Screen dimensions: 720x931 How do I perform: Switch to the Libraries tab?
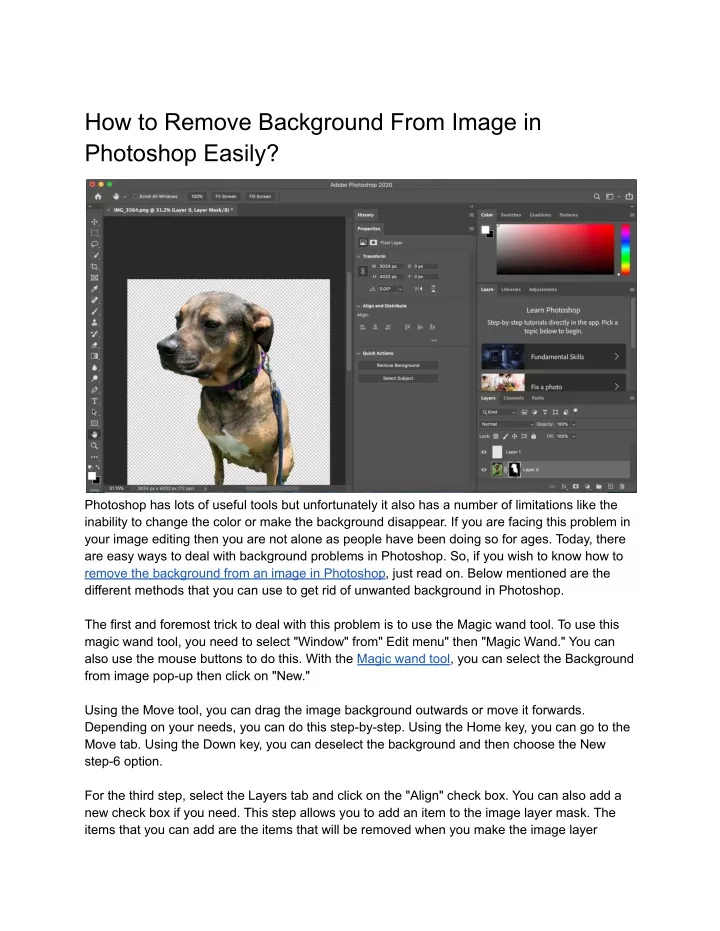click(510, 290)
